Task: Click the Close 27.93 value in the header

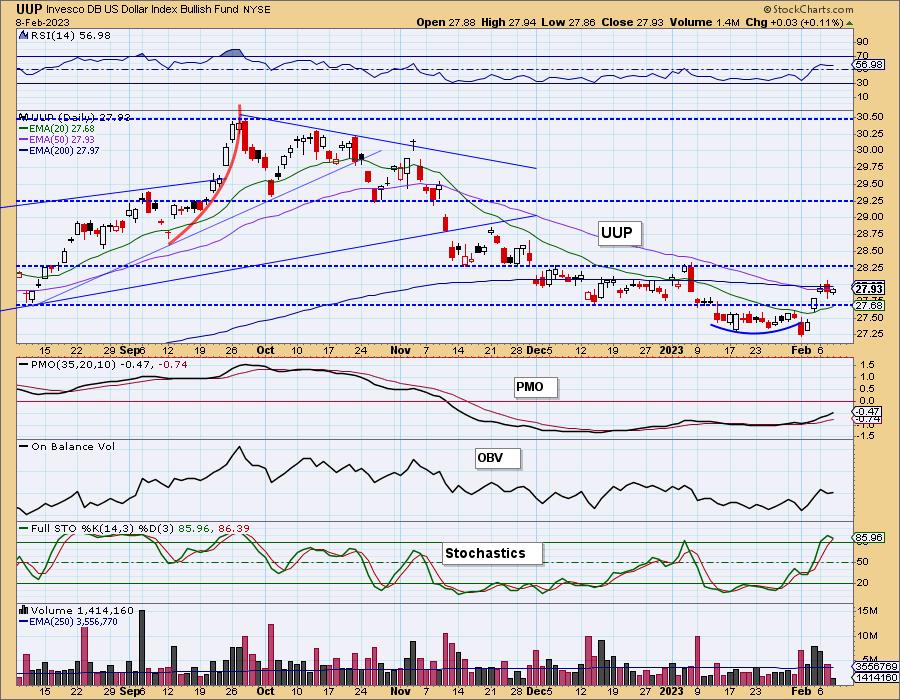Action: [633, 22]
